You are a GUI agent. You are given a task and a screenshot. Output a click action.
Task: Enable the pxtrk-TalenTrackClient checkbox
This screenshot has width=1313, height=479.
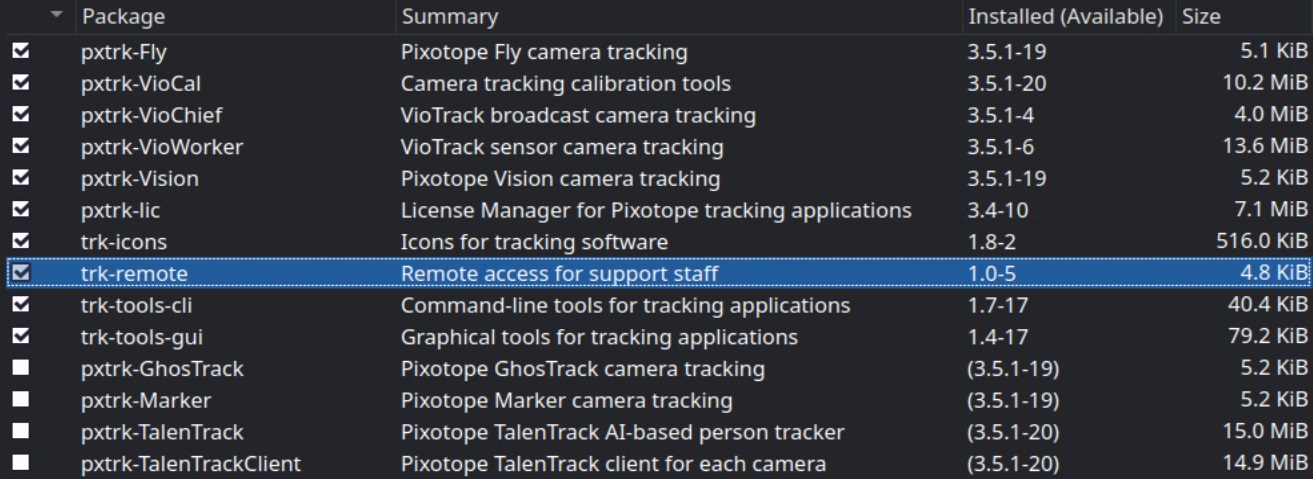click(20, 463)
